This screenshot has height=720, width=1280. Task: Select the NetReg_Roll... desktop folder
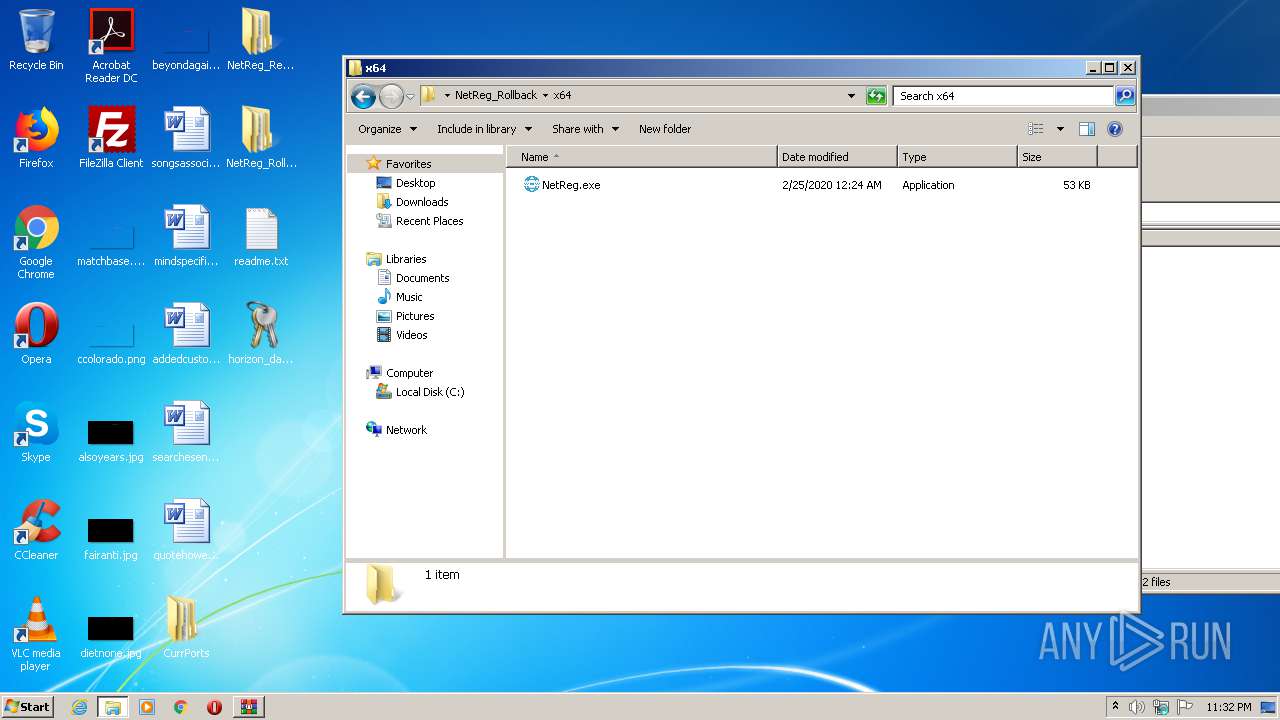click(x=261, y=138)
